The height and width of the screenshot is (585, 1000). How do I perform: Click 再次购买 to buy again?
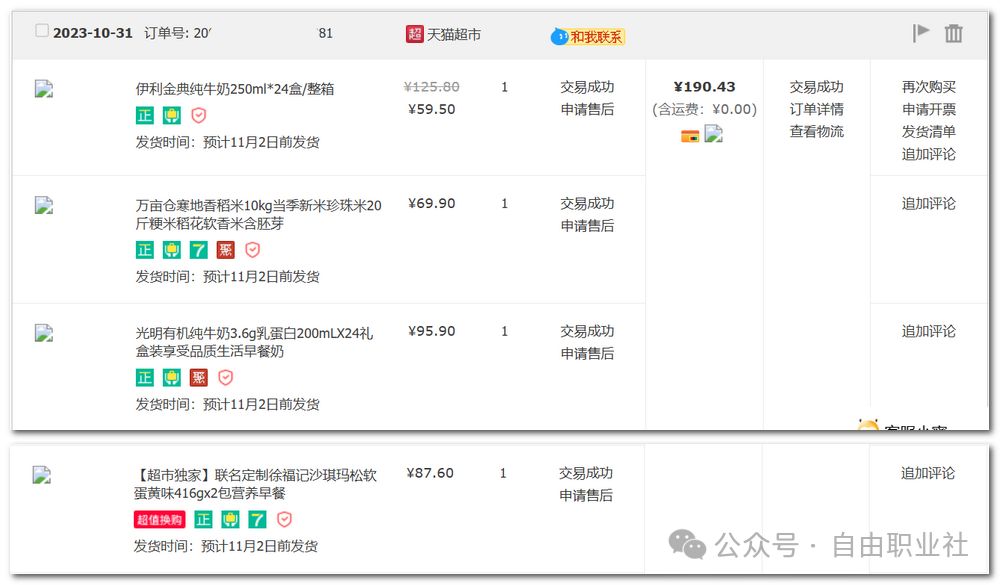929,87
